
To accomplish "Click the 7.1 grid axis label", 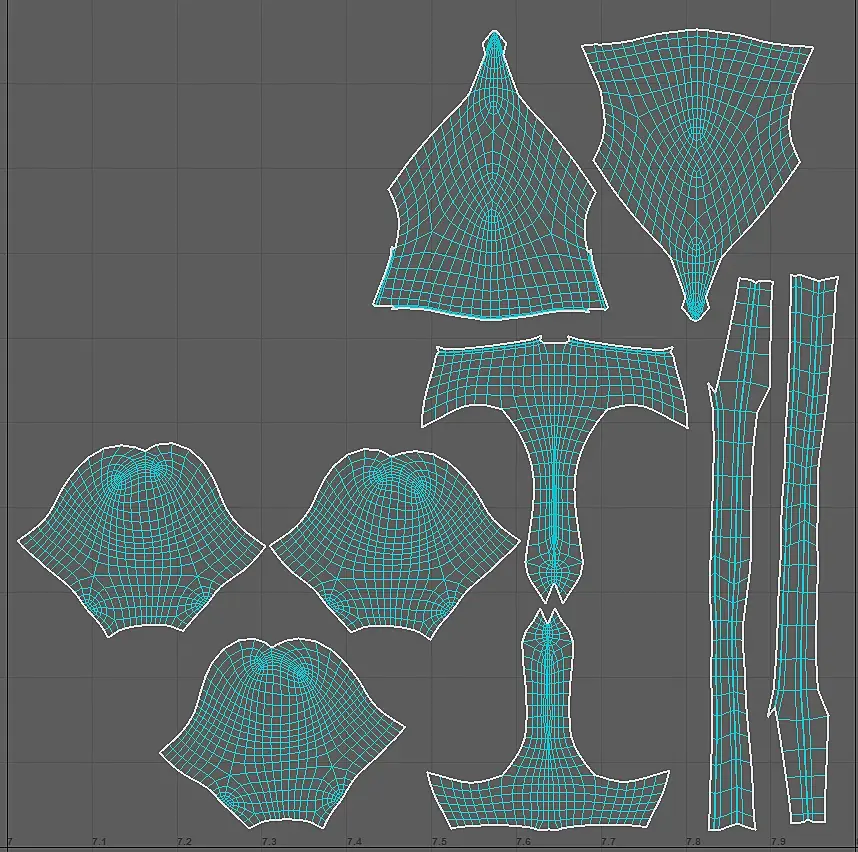I will [x=99, y=841].
